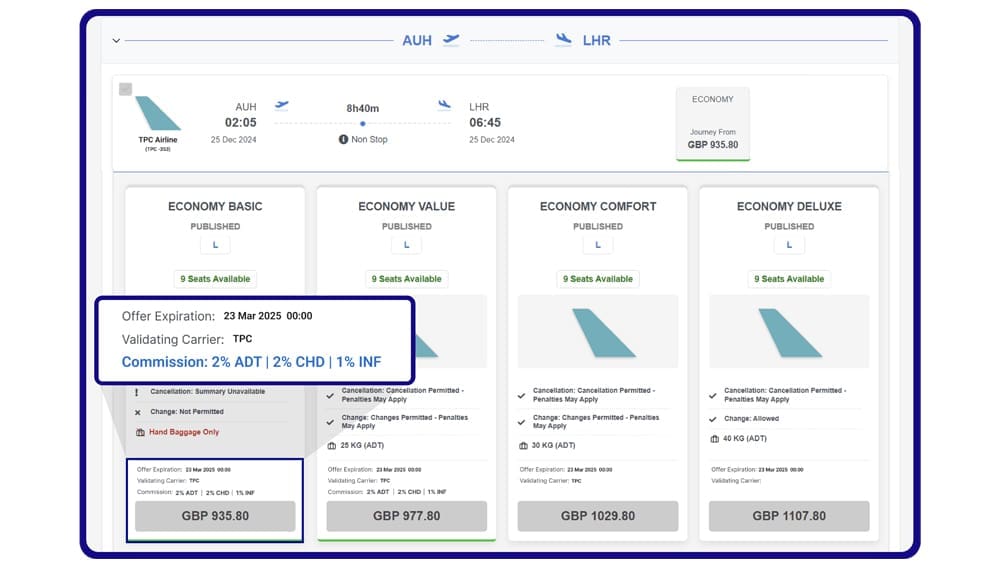Viewport: 1000px width, 568px height.
Task: Click the Hand Baggage Only luggage icon
Action: click(140, 432)
